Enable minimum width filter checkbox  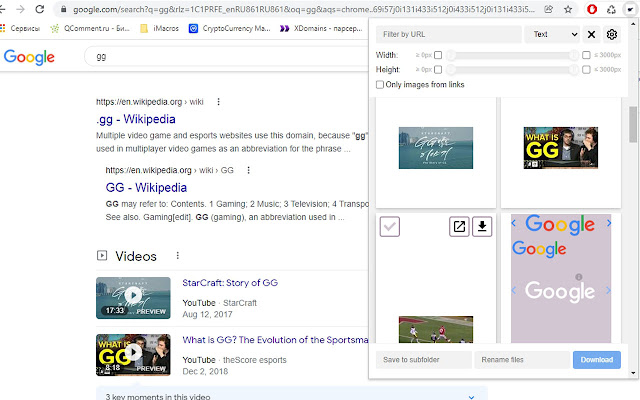pyautogui.click(x=438, y=55)
